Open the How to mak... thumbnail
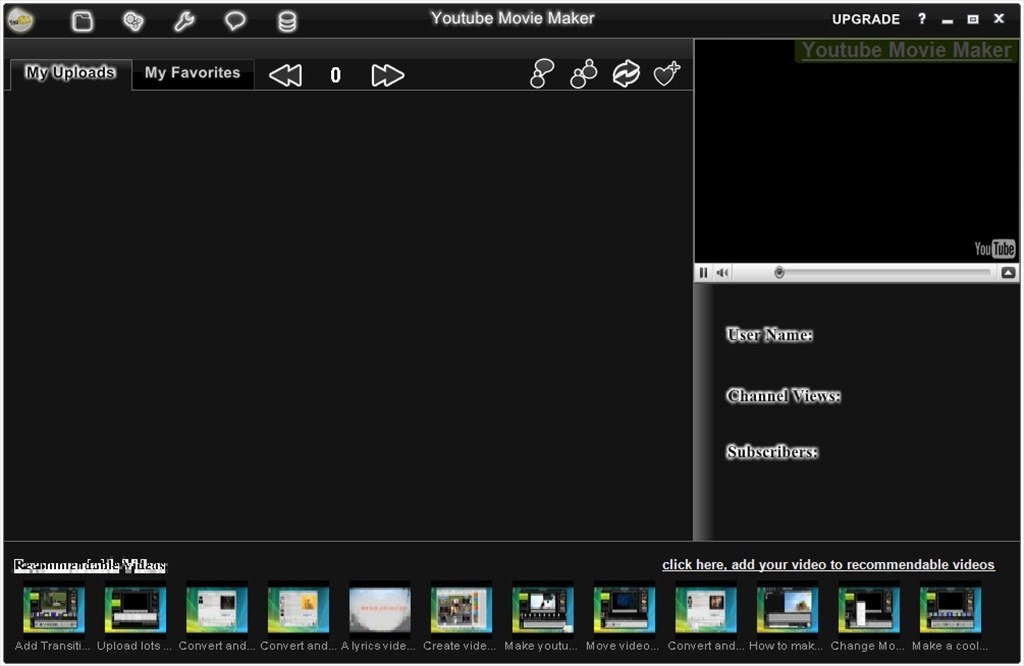Viewport: 1024px width, 666px height. click(x=787, y=610)
